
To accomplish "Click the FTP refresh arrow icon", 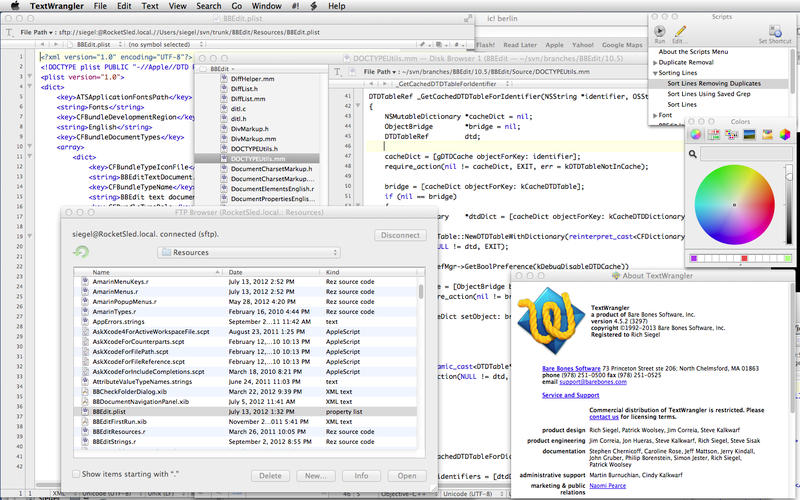I will coord(80,252).
